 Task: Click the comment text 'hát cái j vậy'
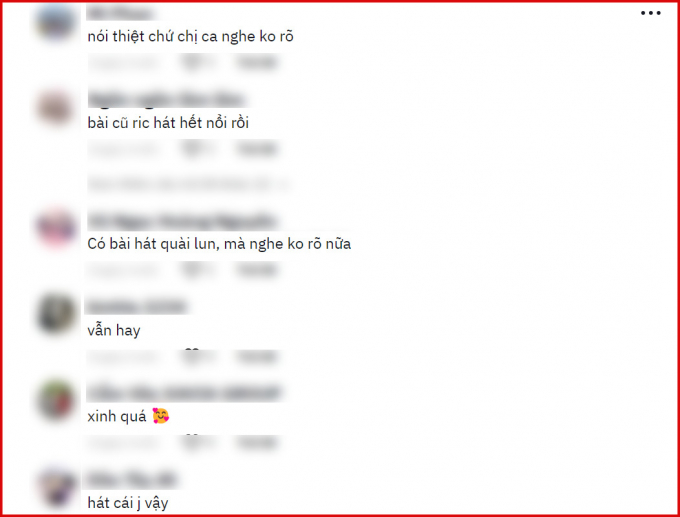[128, 503]
